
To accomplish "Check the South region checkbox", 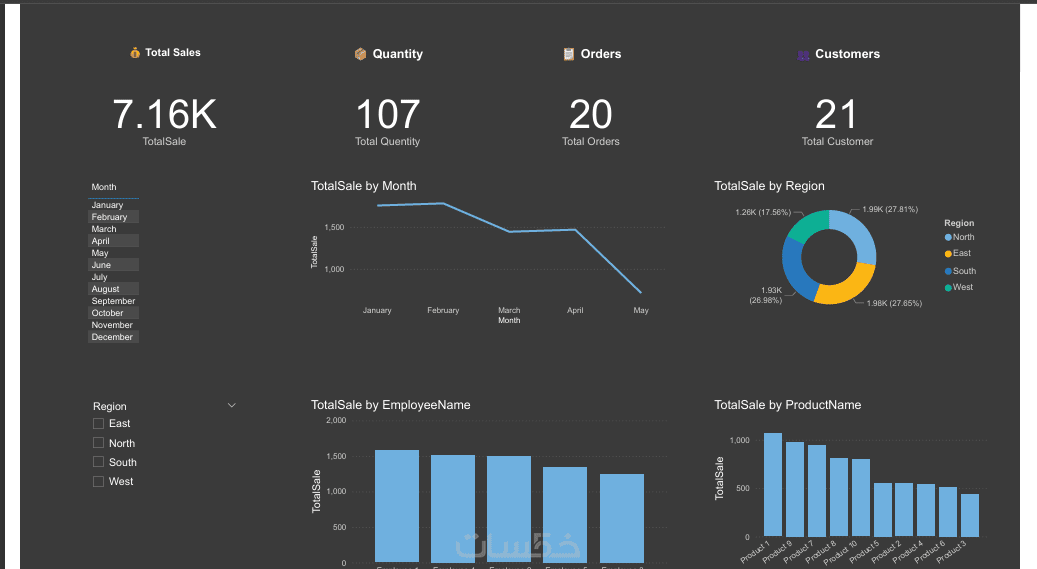I will pos(99,462).
